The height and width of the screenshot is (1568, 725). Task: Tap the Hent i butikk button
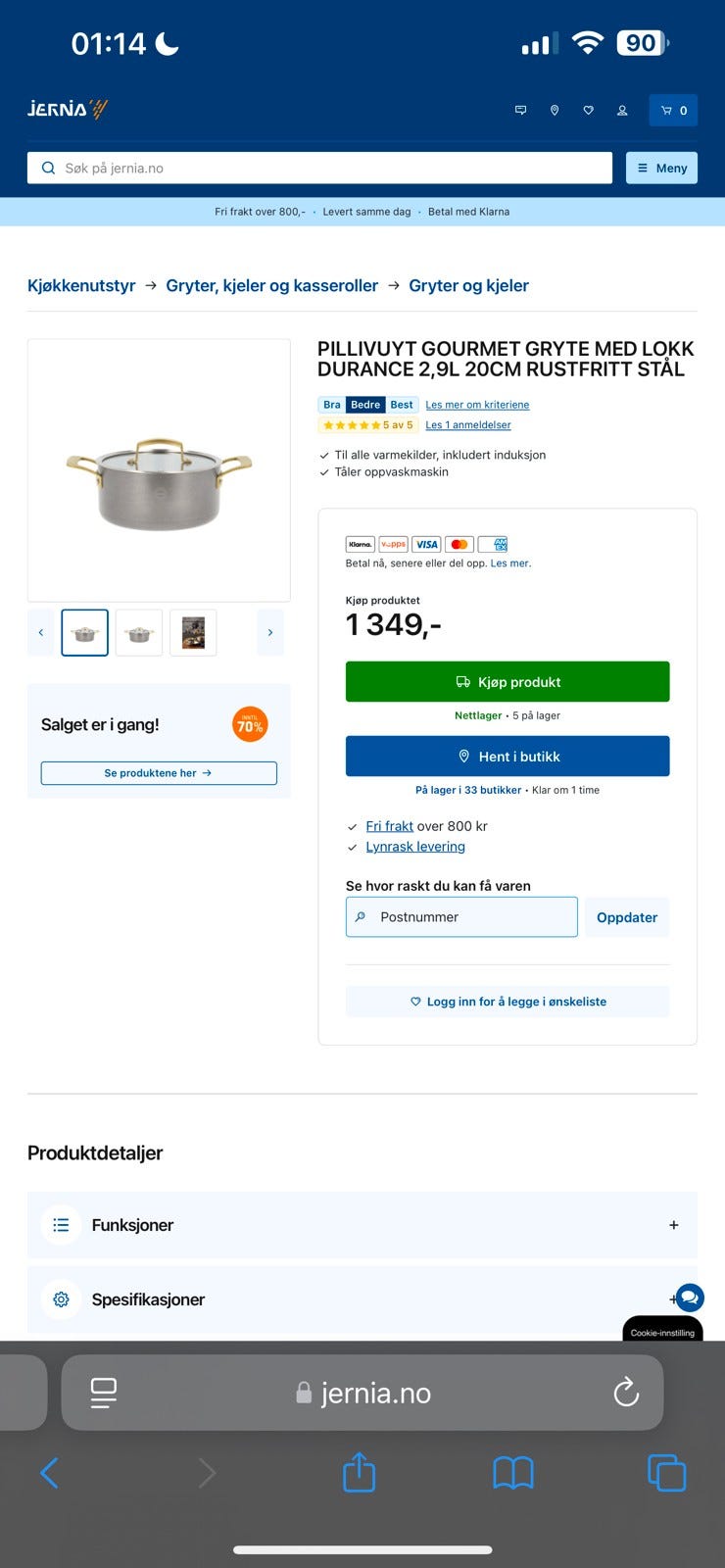(507, 757)
